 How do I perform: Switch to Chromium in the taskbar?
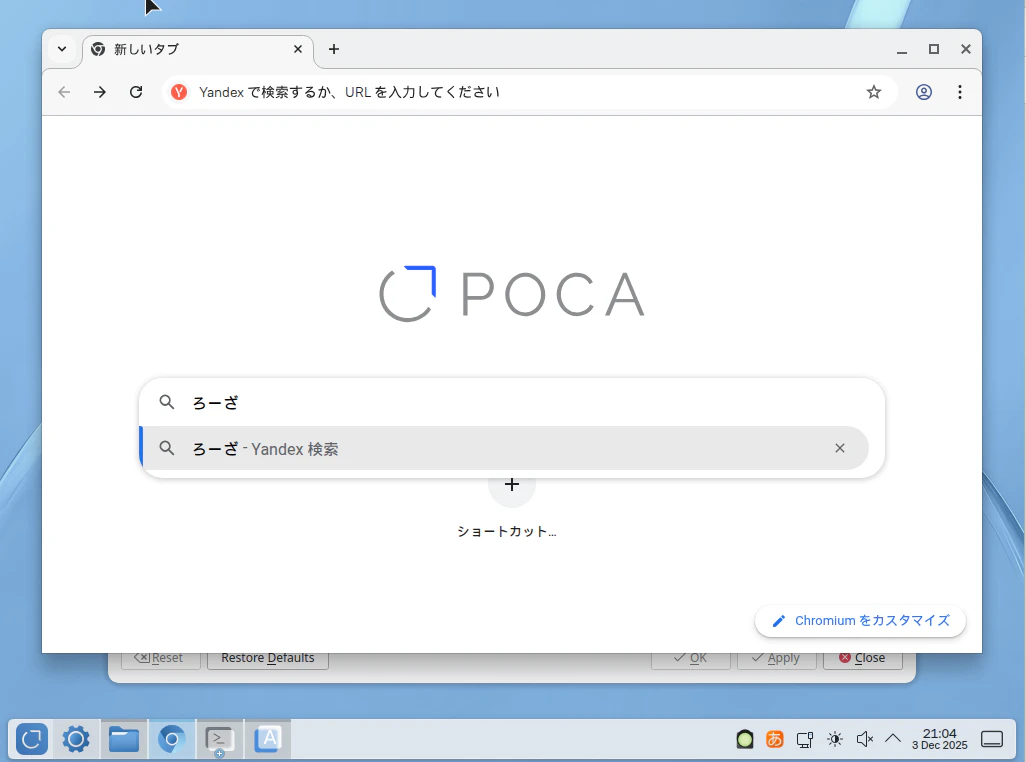[x=171, y=739]
